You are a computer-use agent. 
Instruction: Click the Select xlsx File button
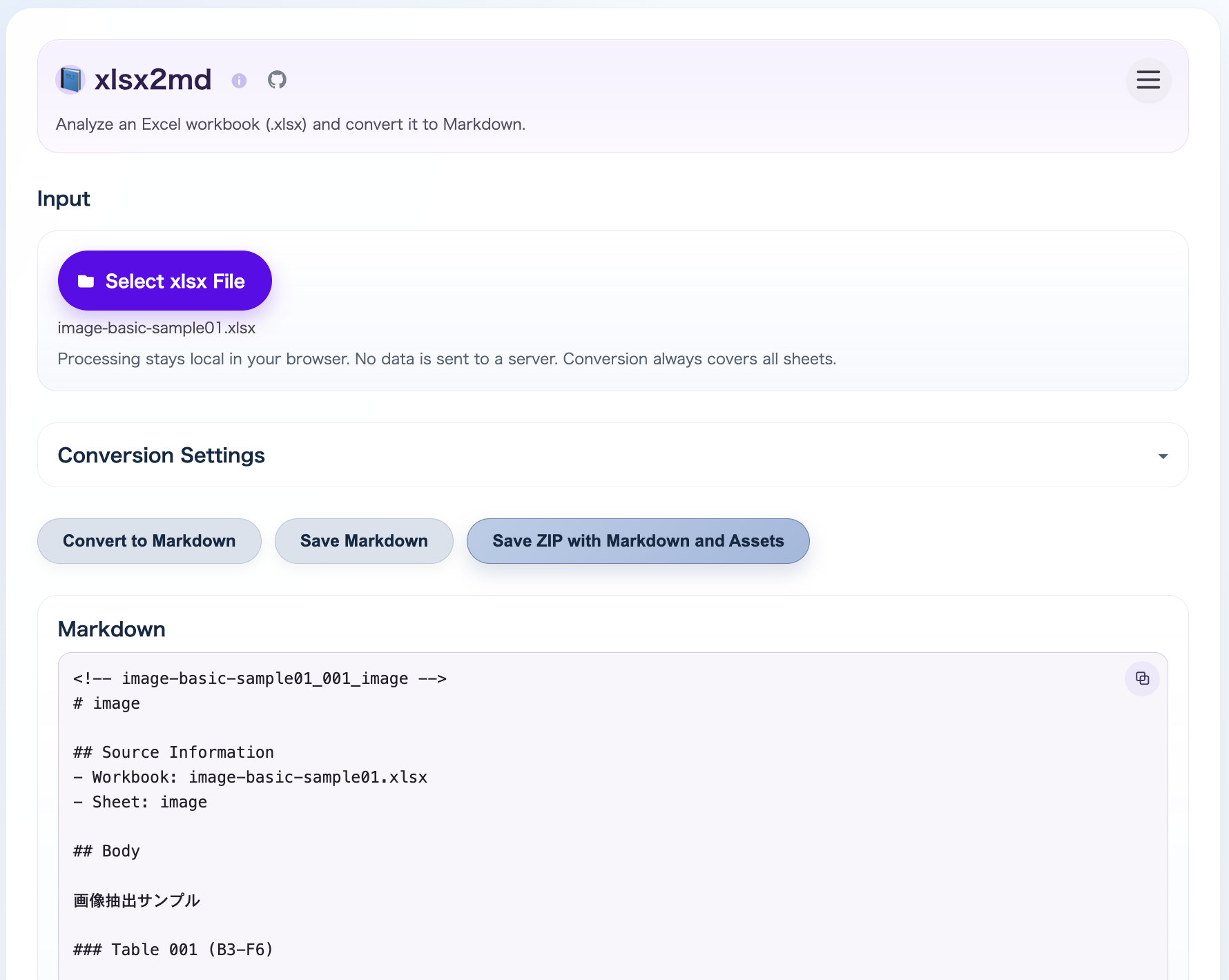pyautogui.click(x=164, y=280)
